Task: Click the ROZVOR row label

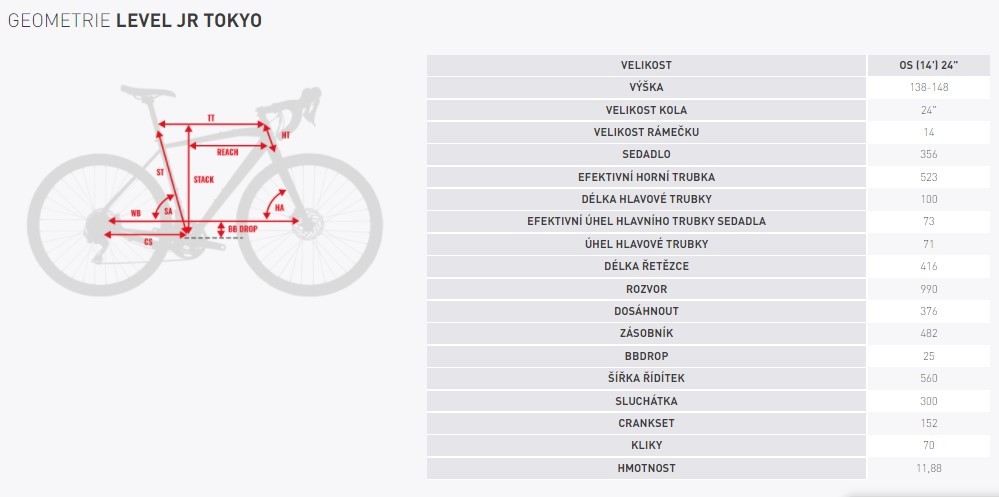Action: [x=646, y=289]
